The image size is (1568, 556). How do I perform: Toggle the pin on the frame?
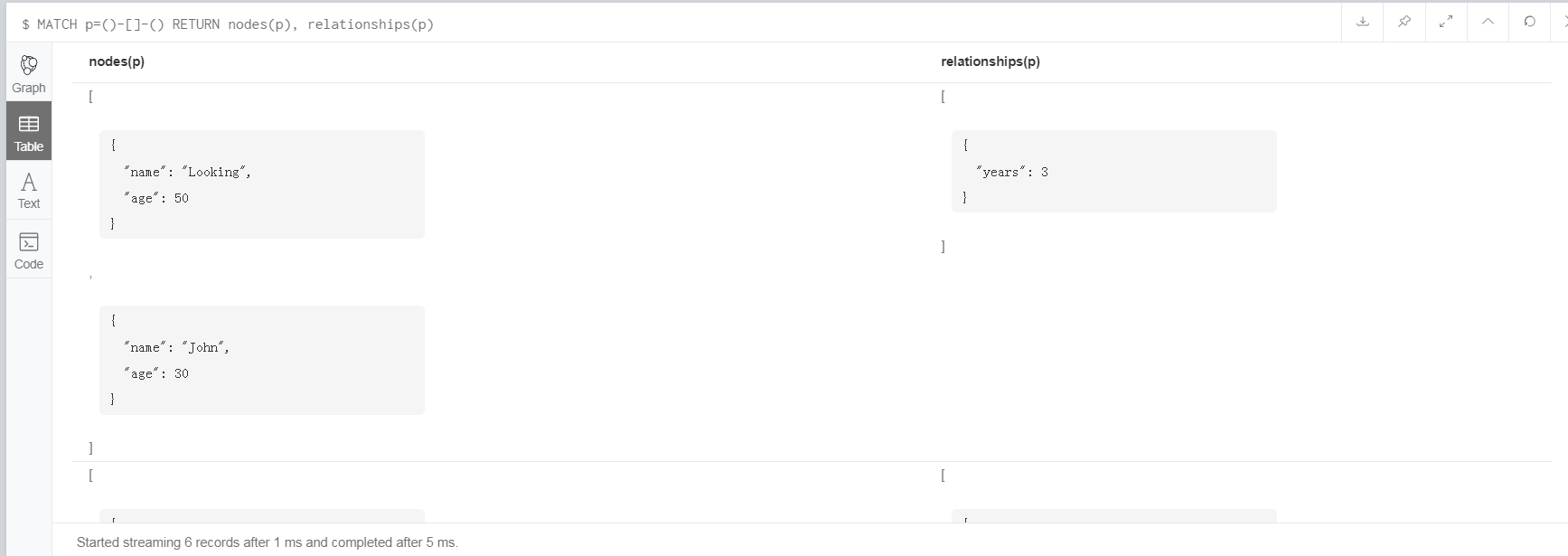[x=1404, y=22]
